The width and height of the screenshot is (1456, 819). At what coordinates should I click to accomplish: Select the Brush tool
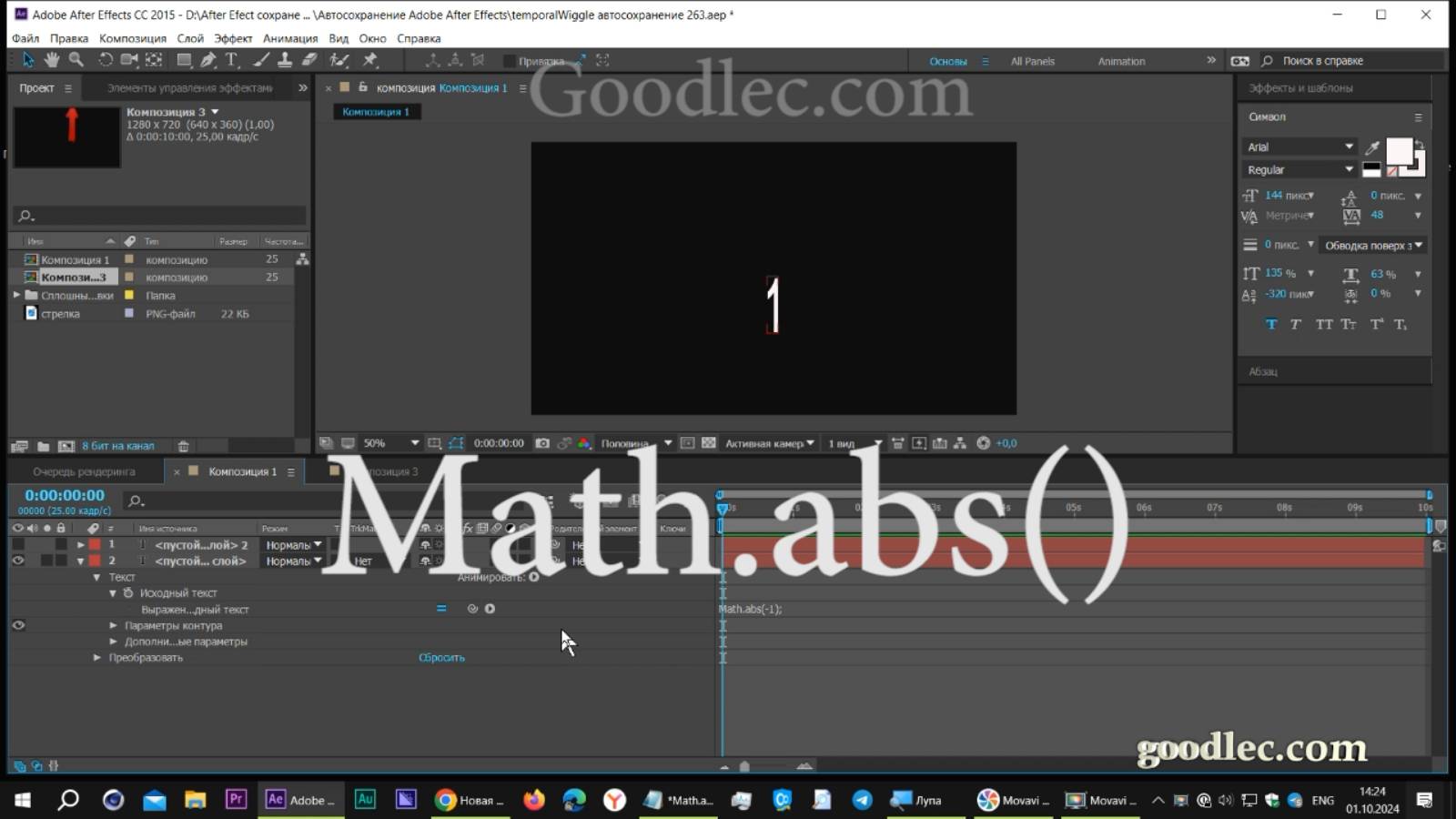[x=261, y=60]
